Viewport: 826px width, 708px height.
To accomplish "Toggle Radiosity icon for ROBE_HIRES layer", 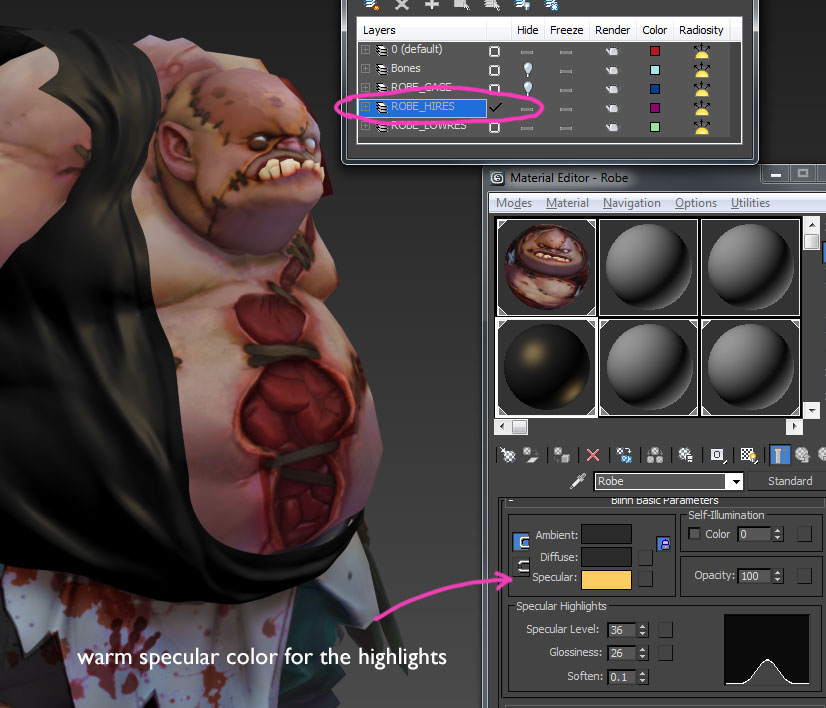I will (702, 107).
